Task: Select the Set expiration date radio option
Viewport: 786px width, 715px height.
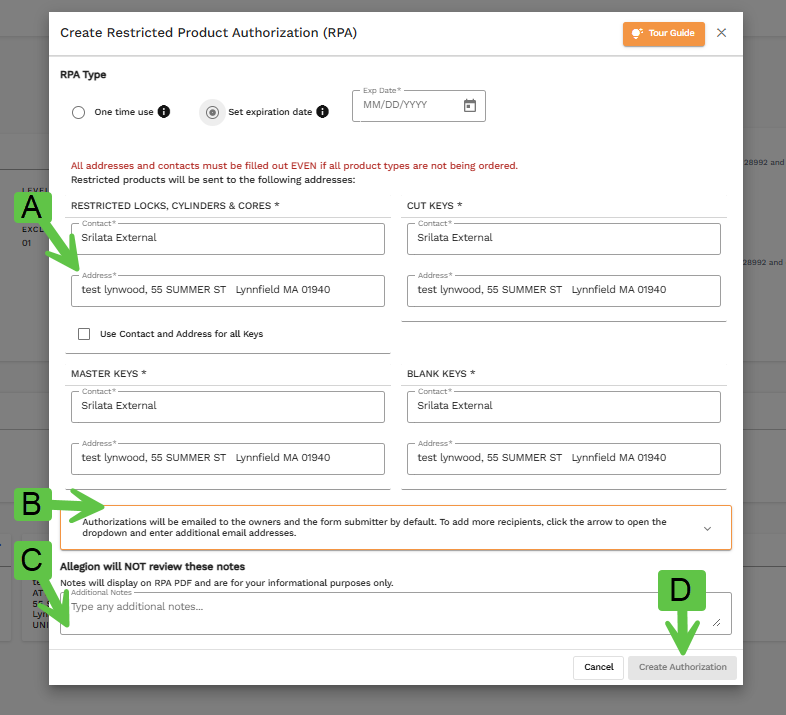Action: tap(212, 113)
